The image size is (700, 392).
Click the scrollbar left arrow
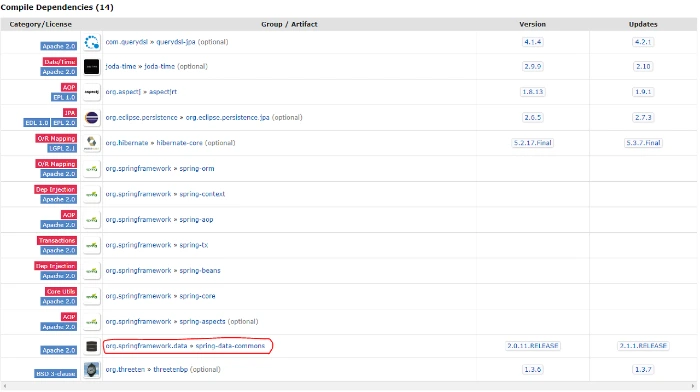[x=4, y=387]
